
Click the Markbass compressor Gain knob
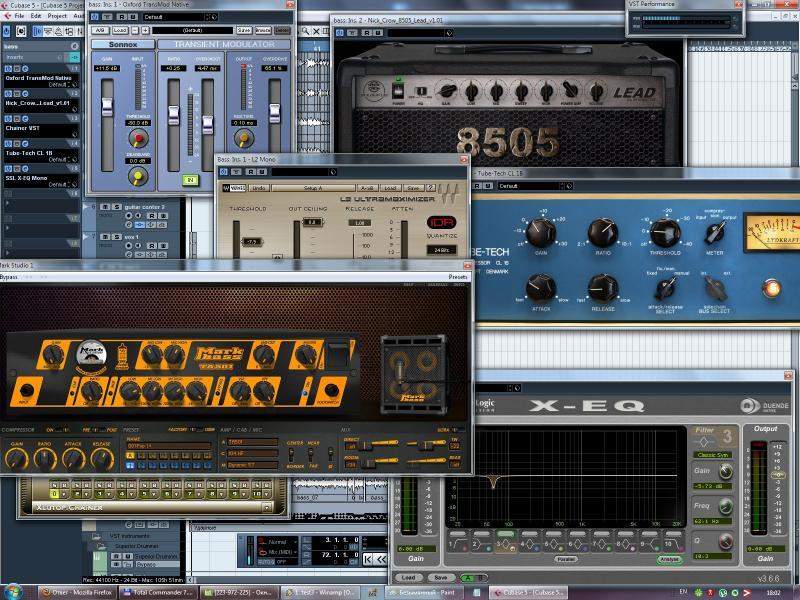(17, 458)
